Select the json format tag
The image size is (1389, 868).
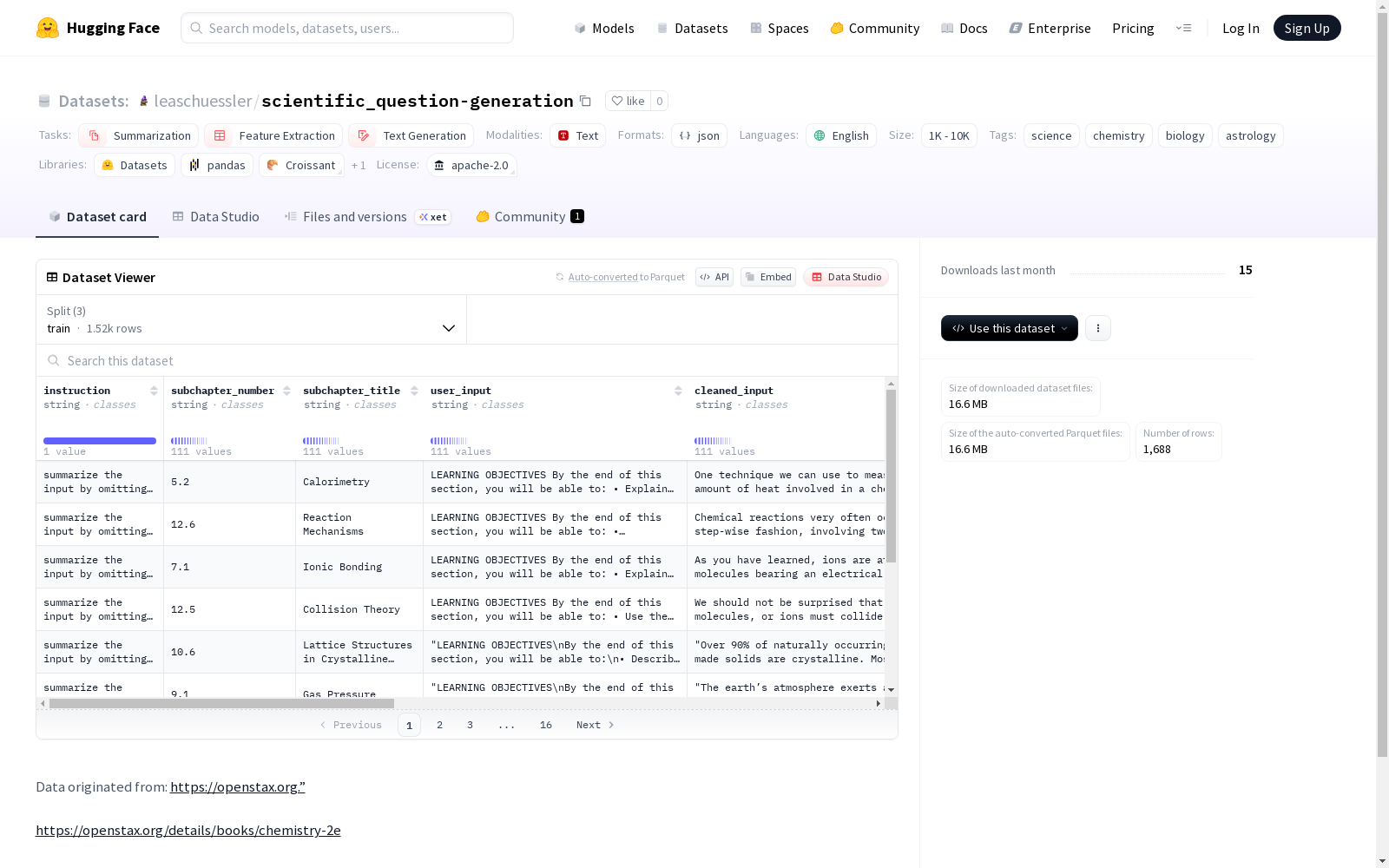(x=699, y=135)
